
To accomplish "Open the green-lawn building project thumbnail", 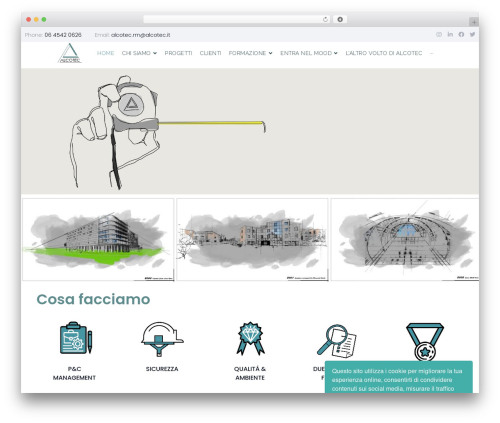I will 98,240.
